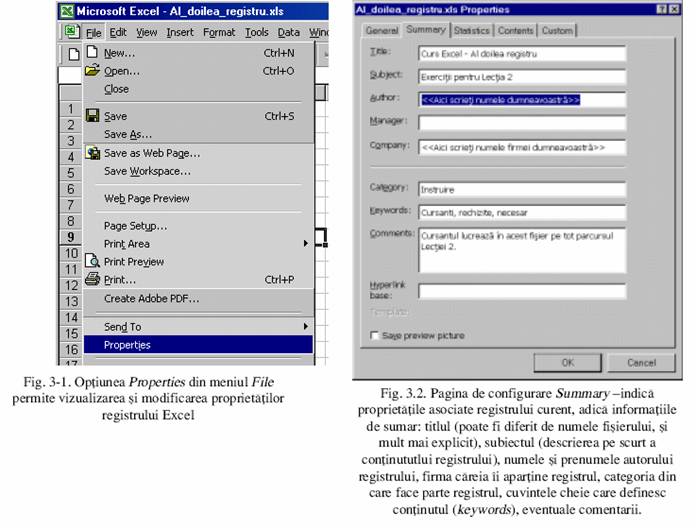Image resolution: width=696 pixels, height=528 pixels.
Task: Choose Print... menu entry
Action: click(x=198, y=280)
